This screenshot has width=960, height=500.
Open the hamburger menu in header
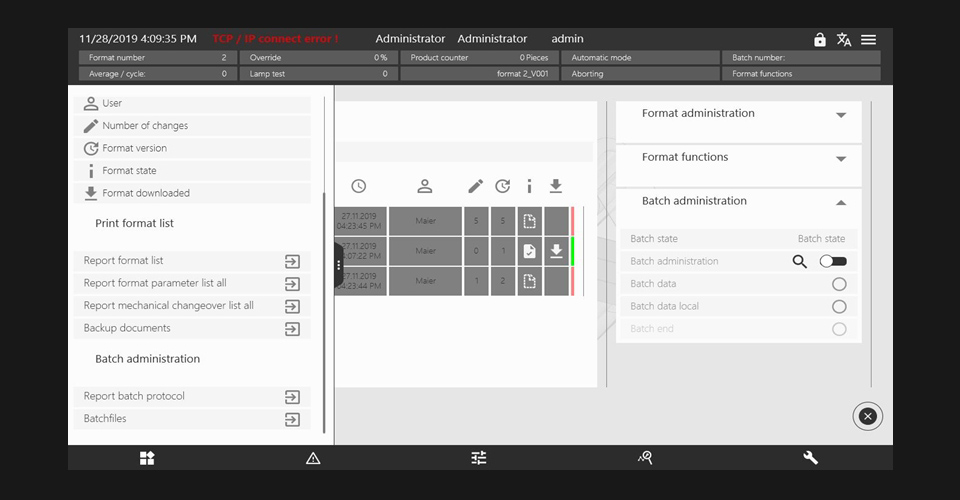point(868,40)
